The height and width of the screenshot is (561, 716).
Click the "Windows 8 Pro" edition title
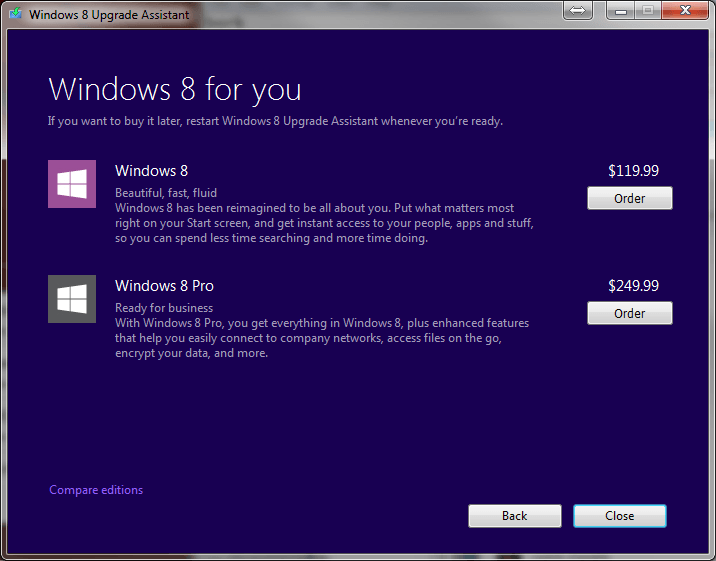tap(164, 286)
